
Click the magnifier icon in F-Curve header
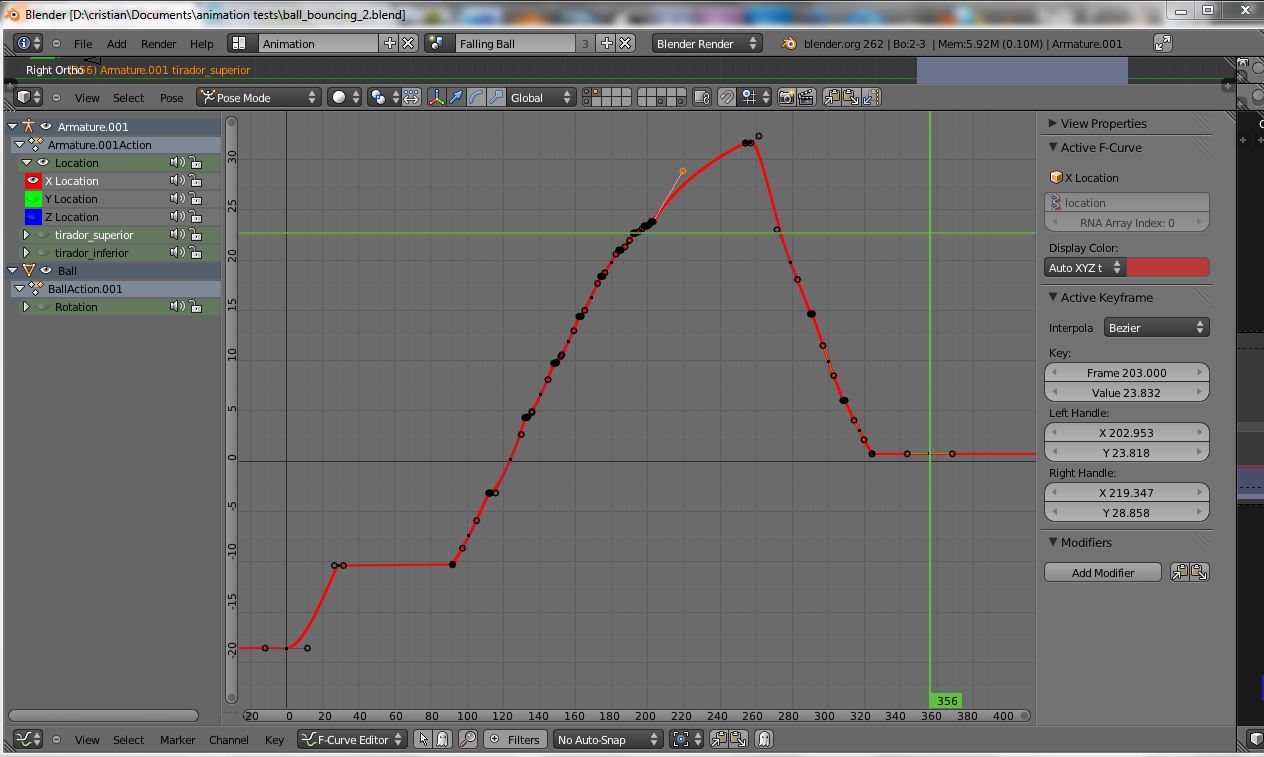(468, 739)
